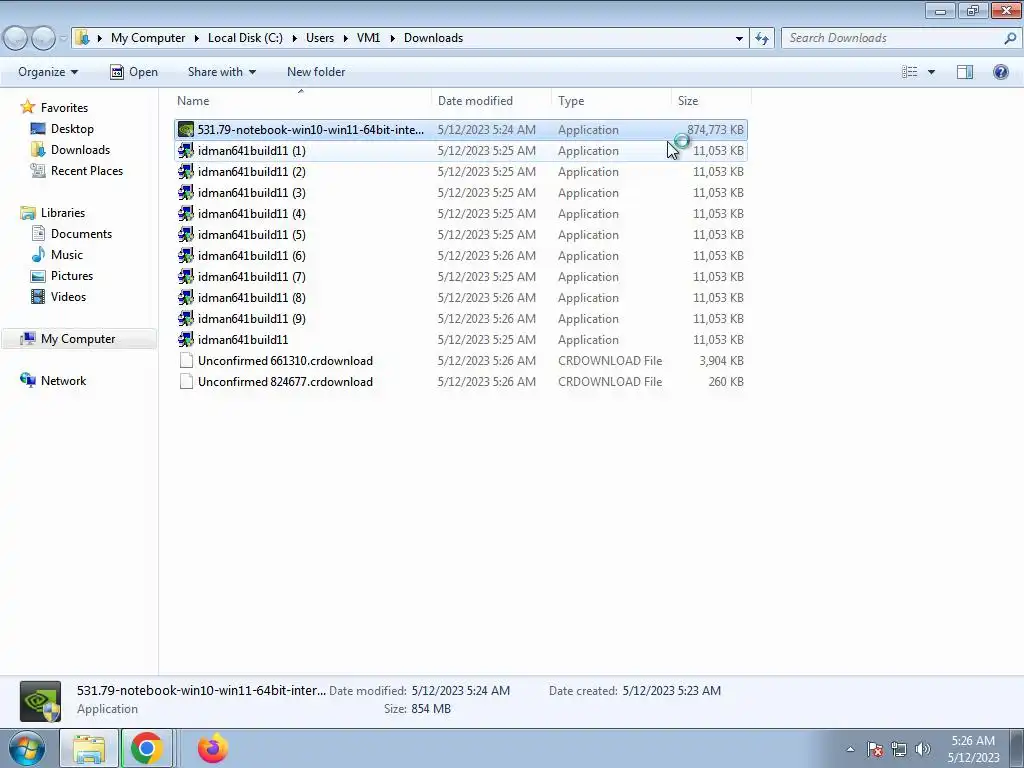Open Windows Explorer from the taskbar

[x=89, y=748]
